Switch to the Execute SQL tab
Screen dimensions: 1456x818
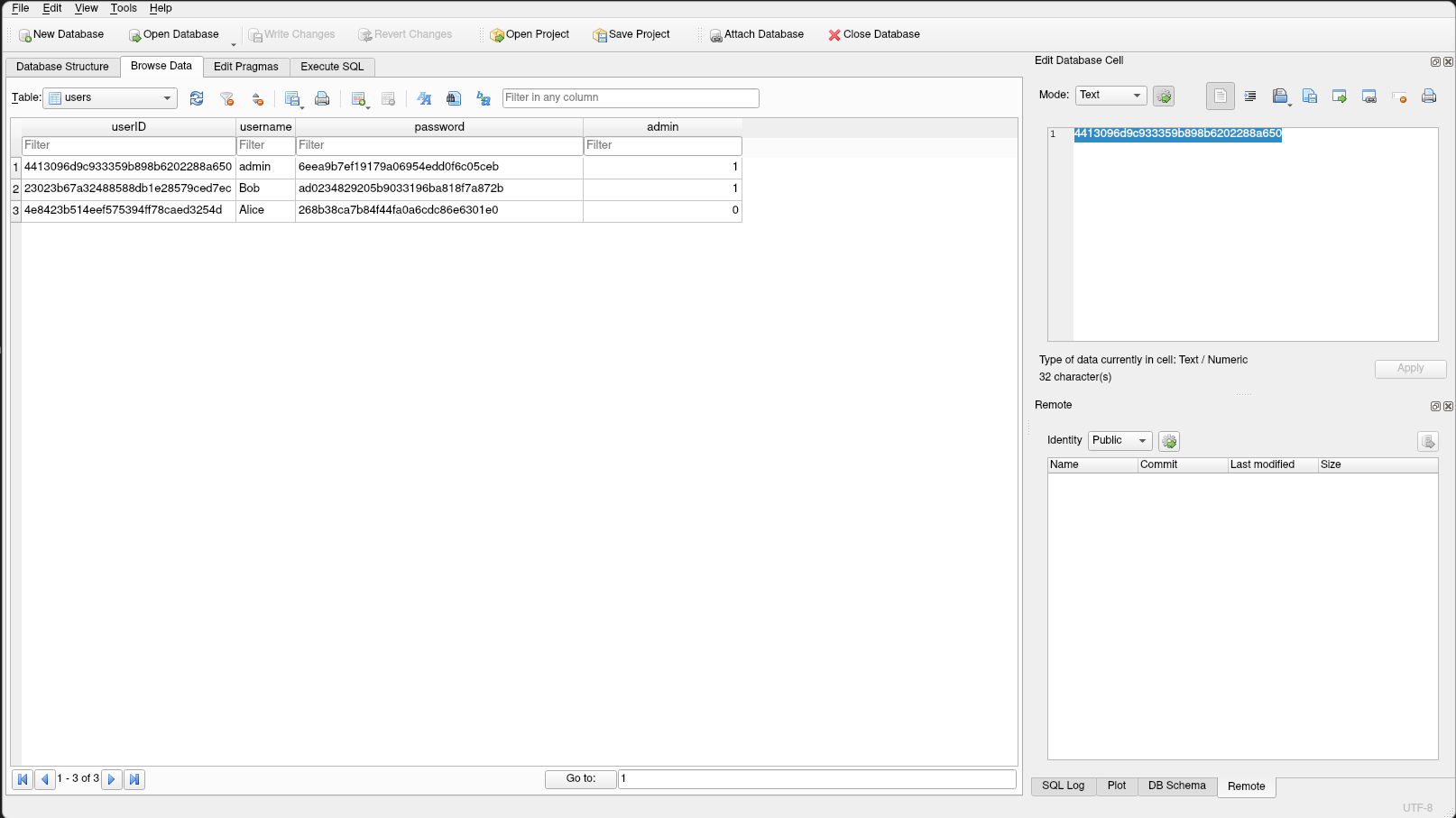click(332, 67)
